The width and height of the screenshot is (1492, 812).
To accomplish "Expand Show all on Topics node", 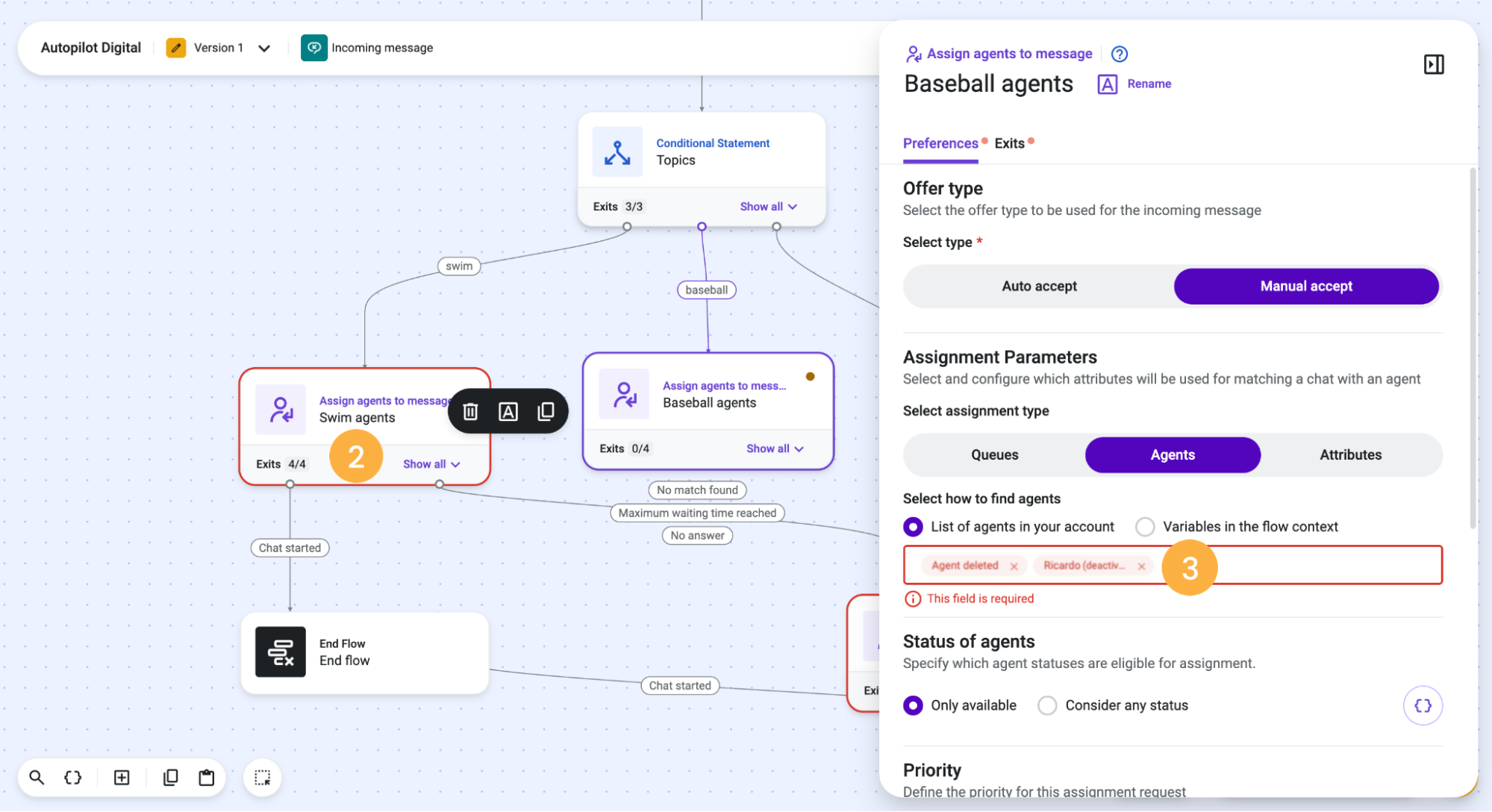I will (769, 207).
